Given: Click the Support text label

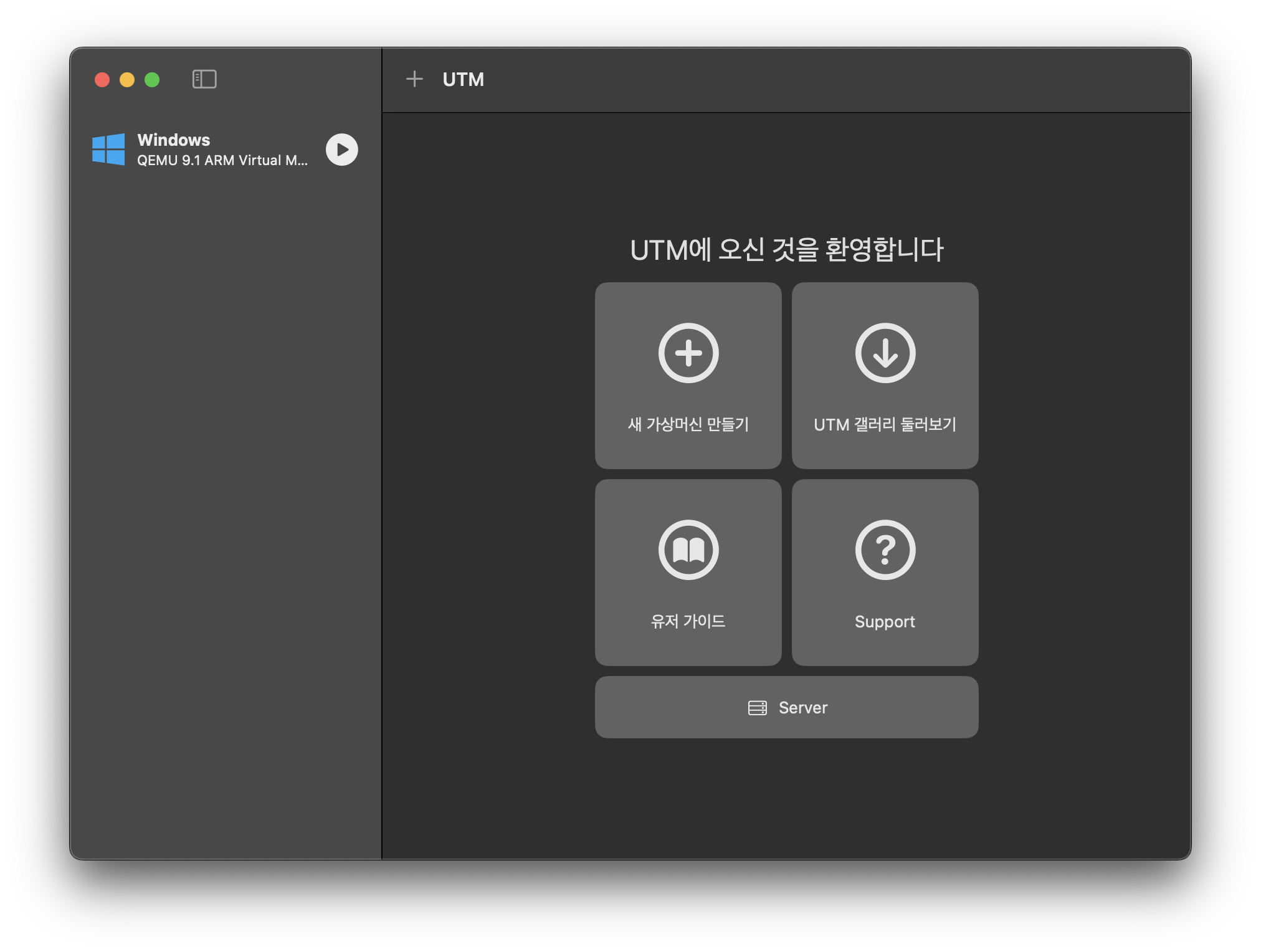Looking at the screenshot, I should [x=885, y=622].
